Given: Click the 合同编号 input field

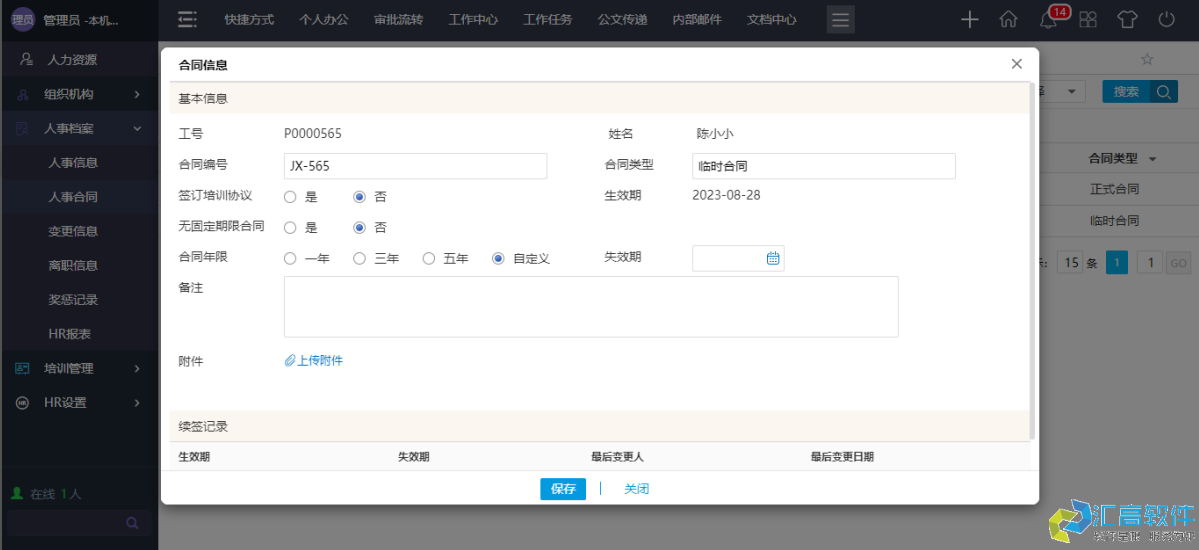Looking at the screenshot, I should coord(415,166).
